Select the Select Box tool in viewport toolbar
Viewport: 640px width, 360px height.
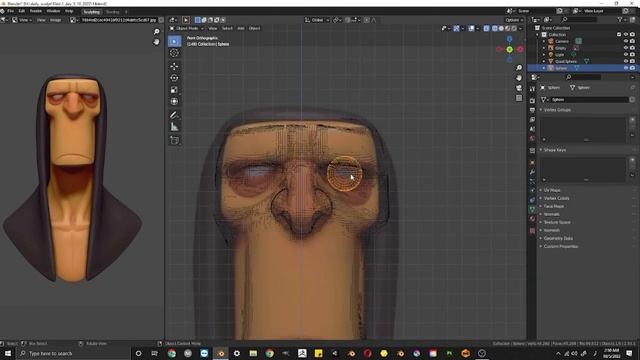174,41
